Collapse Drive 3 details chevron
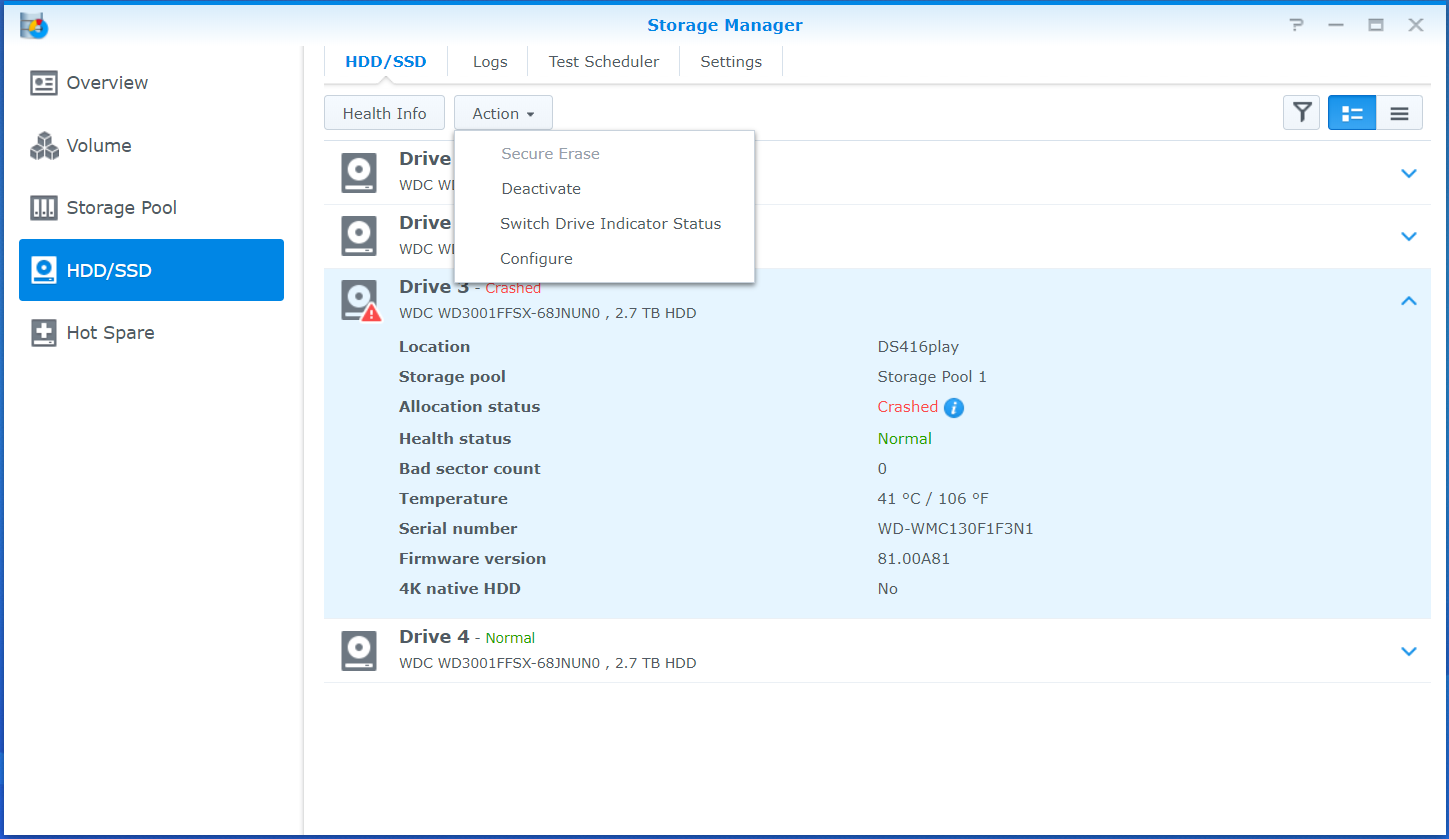The width and height of the screenshot is (1449, 839). pyautogui.click(x=1409, y=300)
